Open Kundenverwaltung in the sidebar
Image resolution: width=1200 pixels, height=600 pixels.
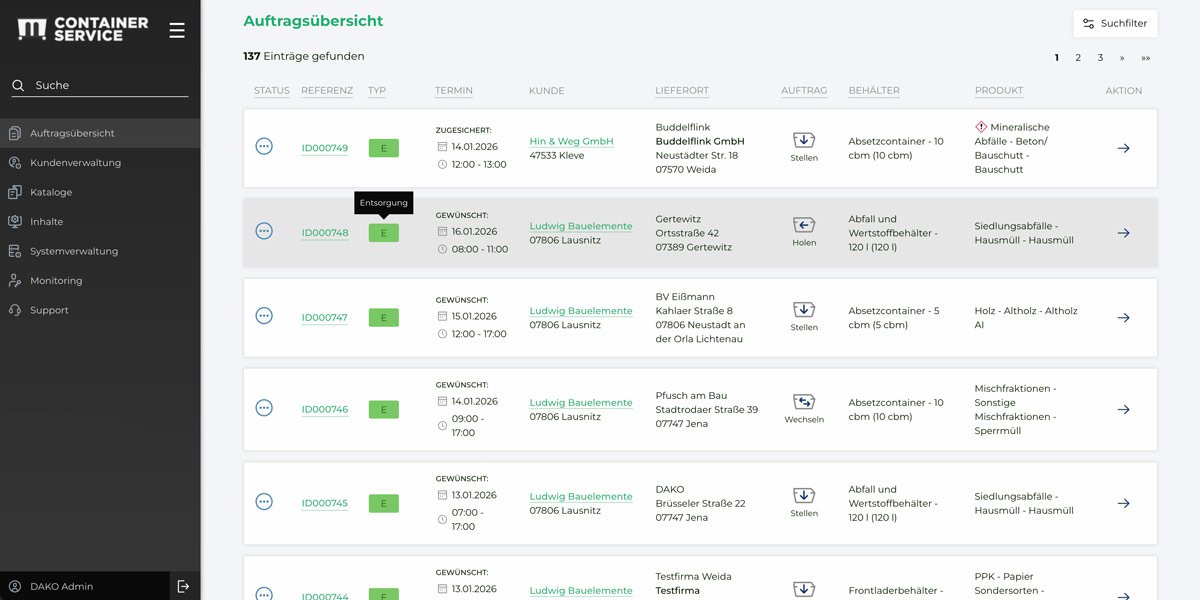(x=75, y=163)
